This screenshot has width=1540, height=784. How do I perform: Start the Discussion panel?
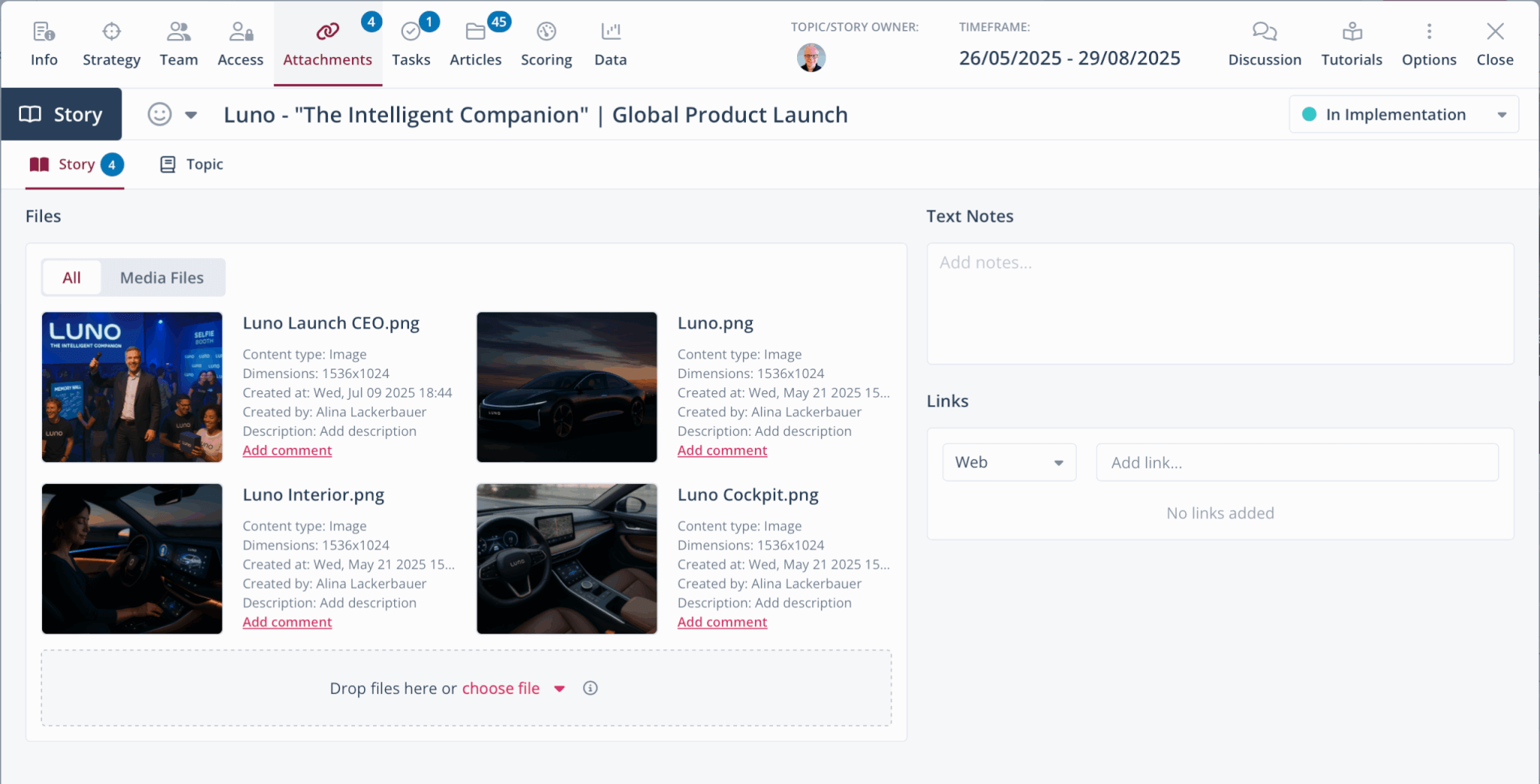coord(1263,43)
